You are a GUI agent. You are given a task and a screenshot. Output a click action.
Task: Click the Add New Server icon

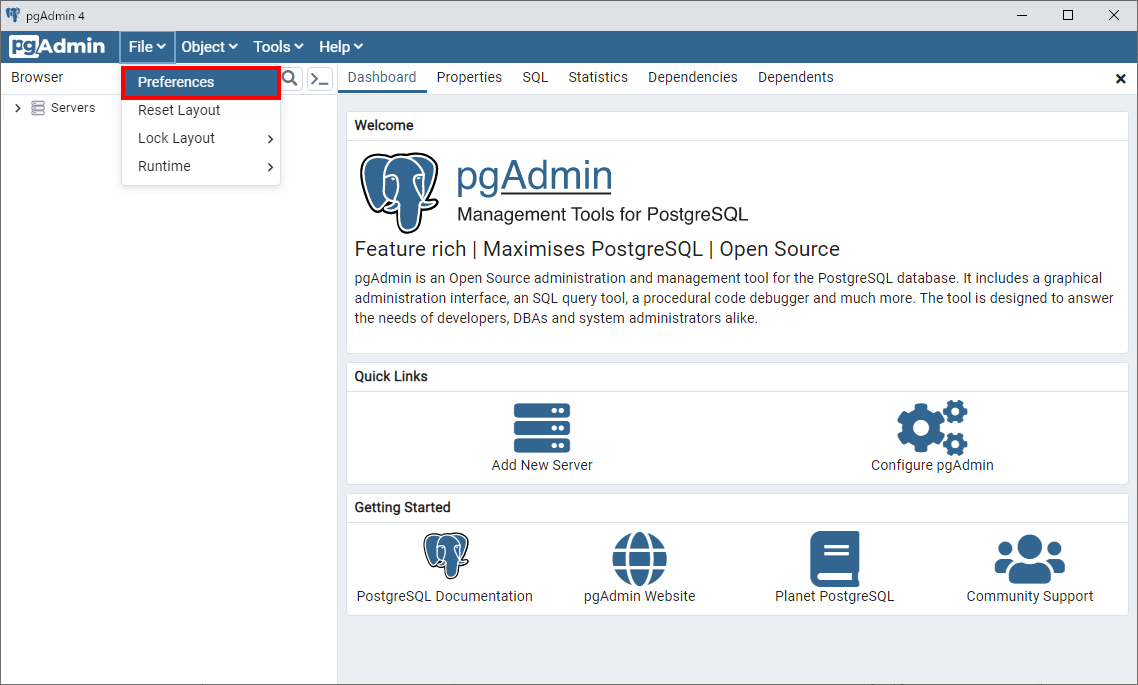click(541, 427)
